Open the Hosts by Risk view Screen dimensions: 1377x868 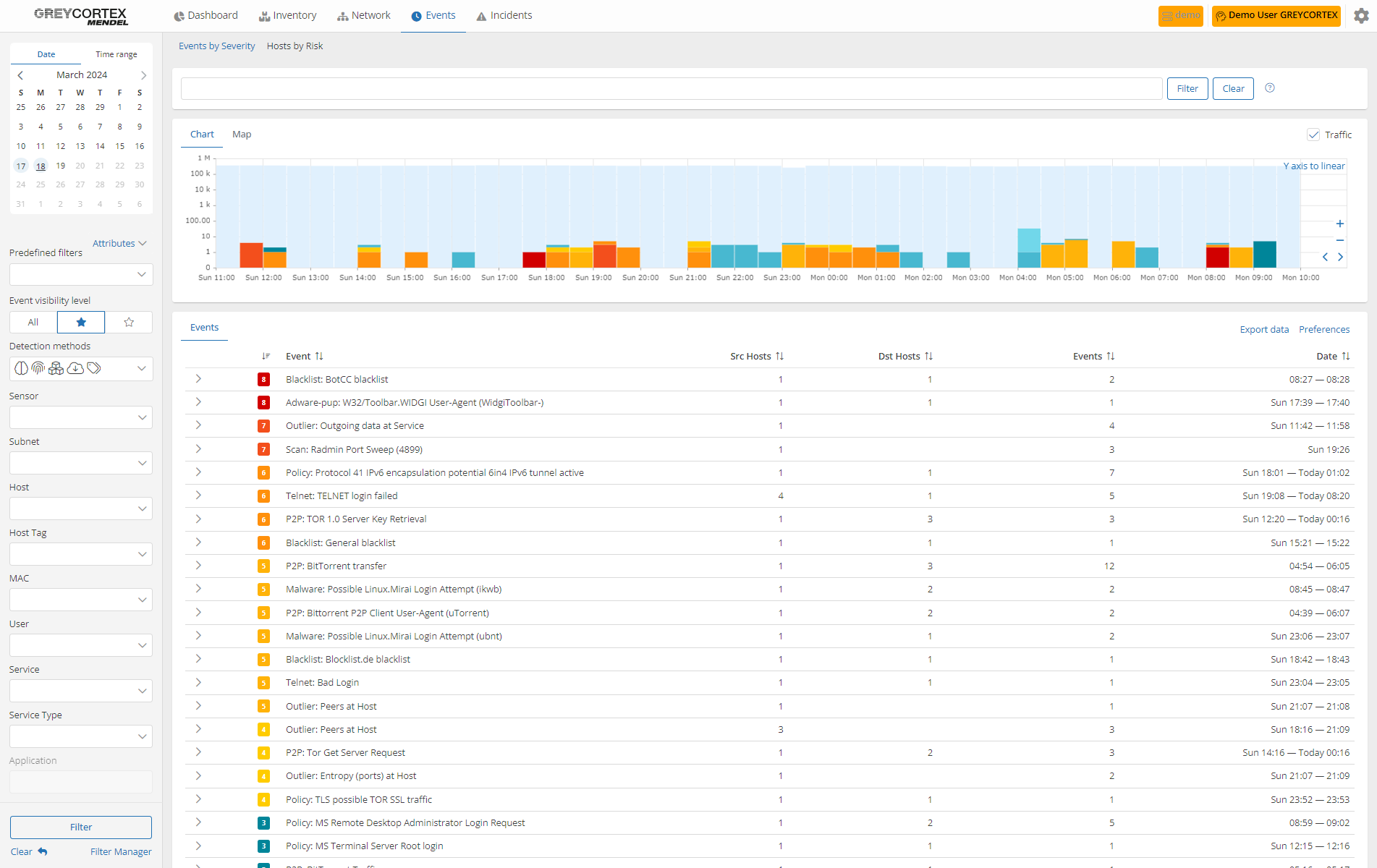(x=295, y=46)
